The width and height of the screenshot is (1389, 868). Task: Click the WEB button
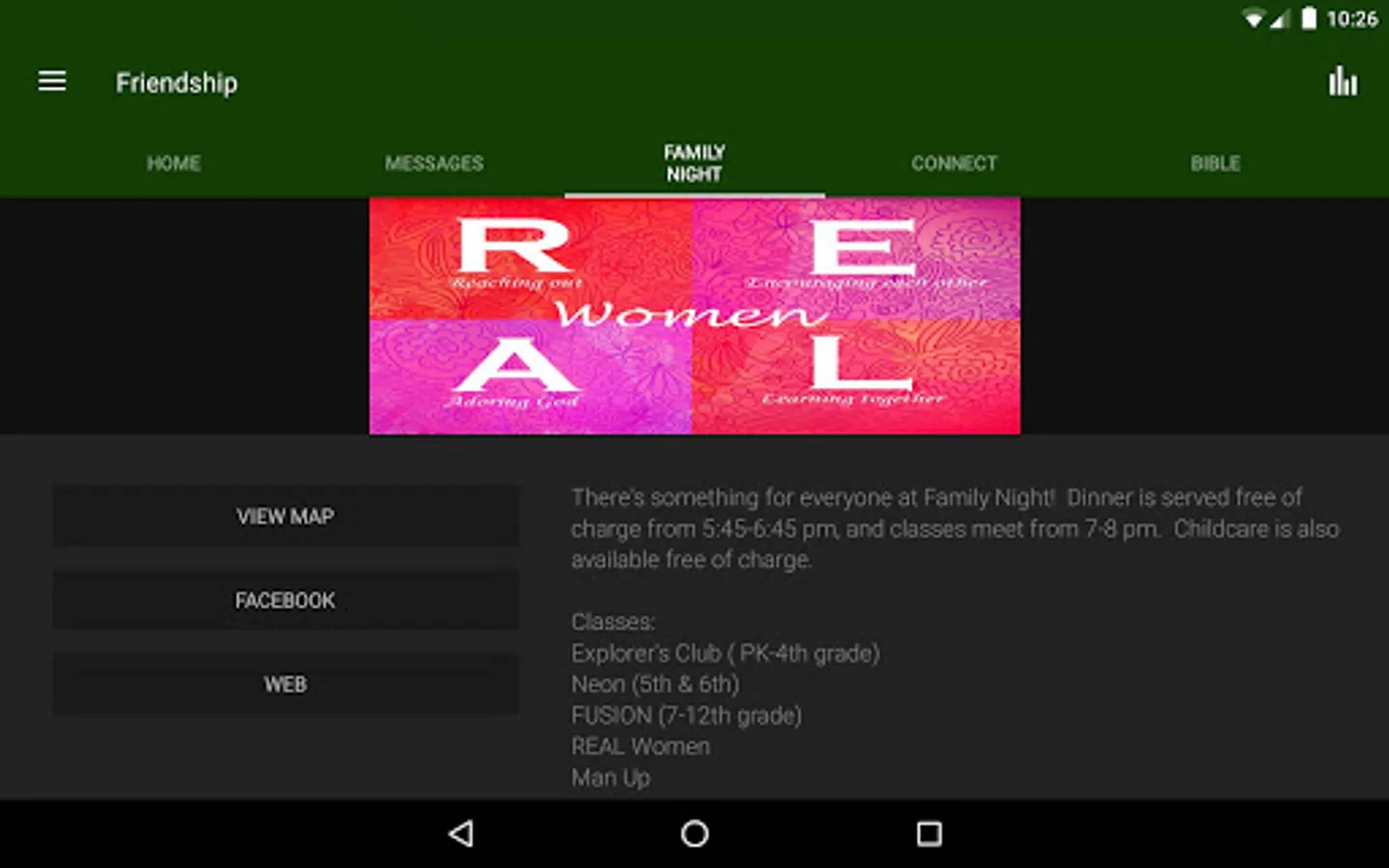286,684
